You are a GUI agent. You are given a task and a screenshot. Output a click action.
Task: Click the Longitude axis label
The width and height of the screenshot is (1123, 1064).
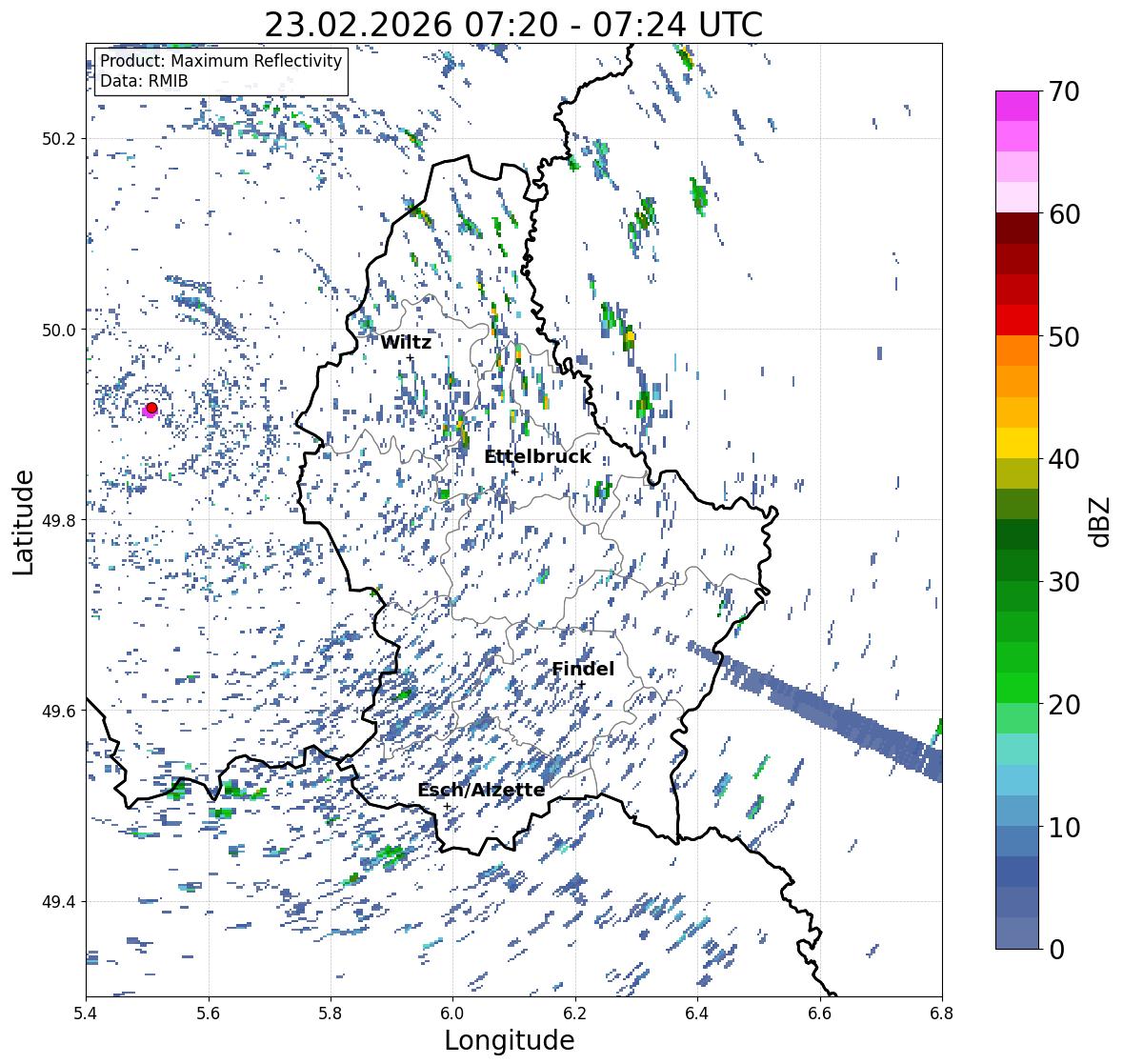click(x=510, y=1040)
